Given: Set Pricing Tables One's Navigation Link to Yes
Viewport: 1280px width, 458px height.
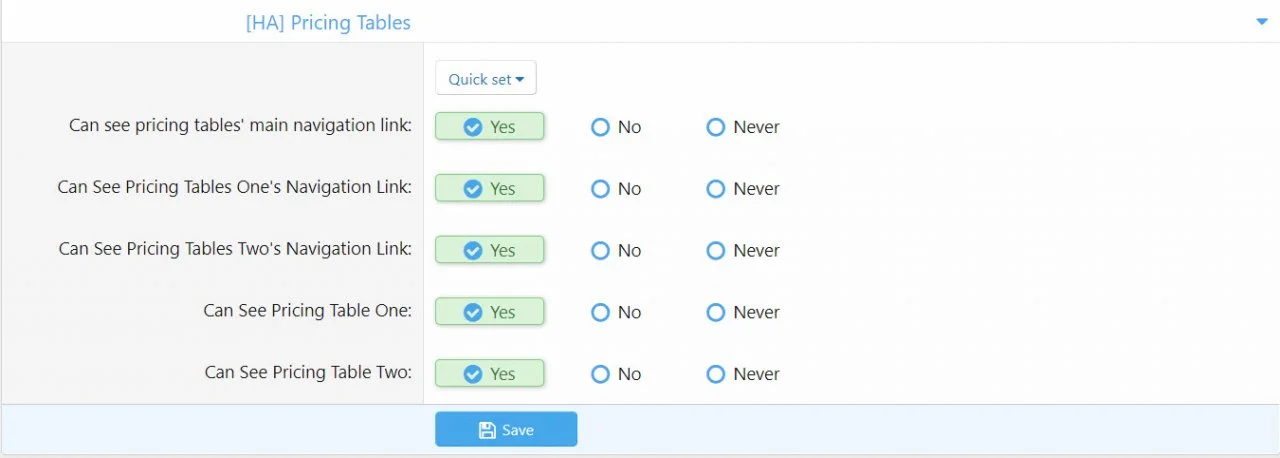Looking at the screenshot, I should pyautogui.click(x=490, y=189).
